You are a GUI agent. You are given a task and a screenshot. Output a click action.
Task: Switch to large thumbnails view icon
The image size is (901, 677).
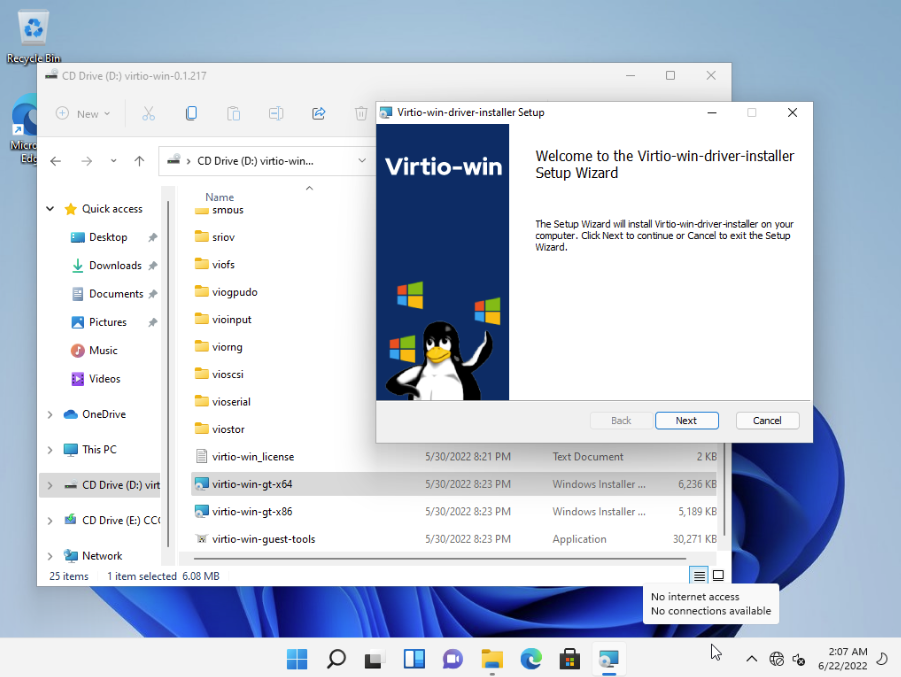tap(718, 575)
